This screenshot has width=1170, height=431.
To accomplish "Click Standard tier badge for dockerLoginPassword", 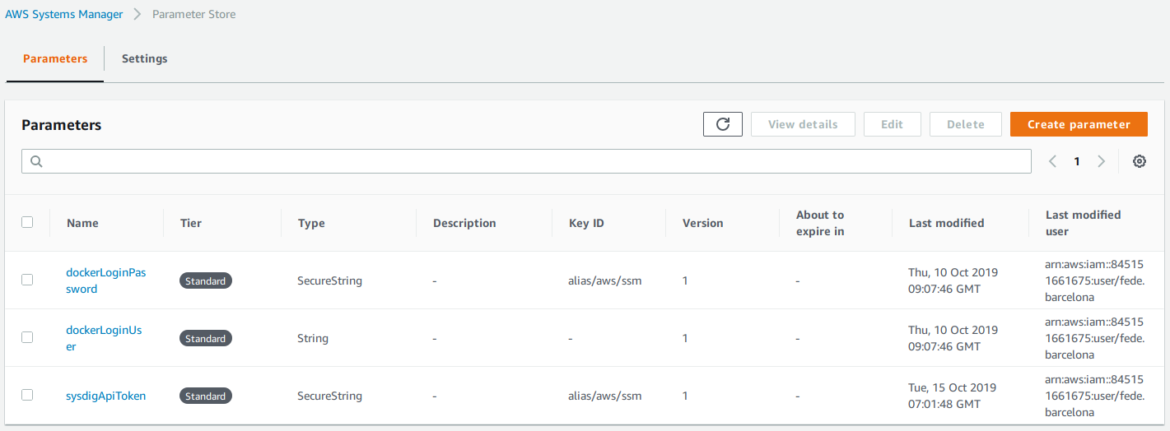I will click(x=206, y=281).
